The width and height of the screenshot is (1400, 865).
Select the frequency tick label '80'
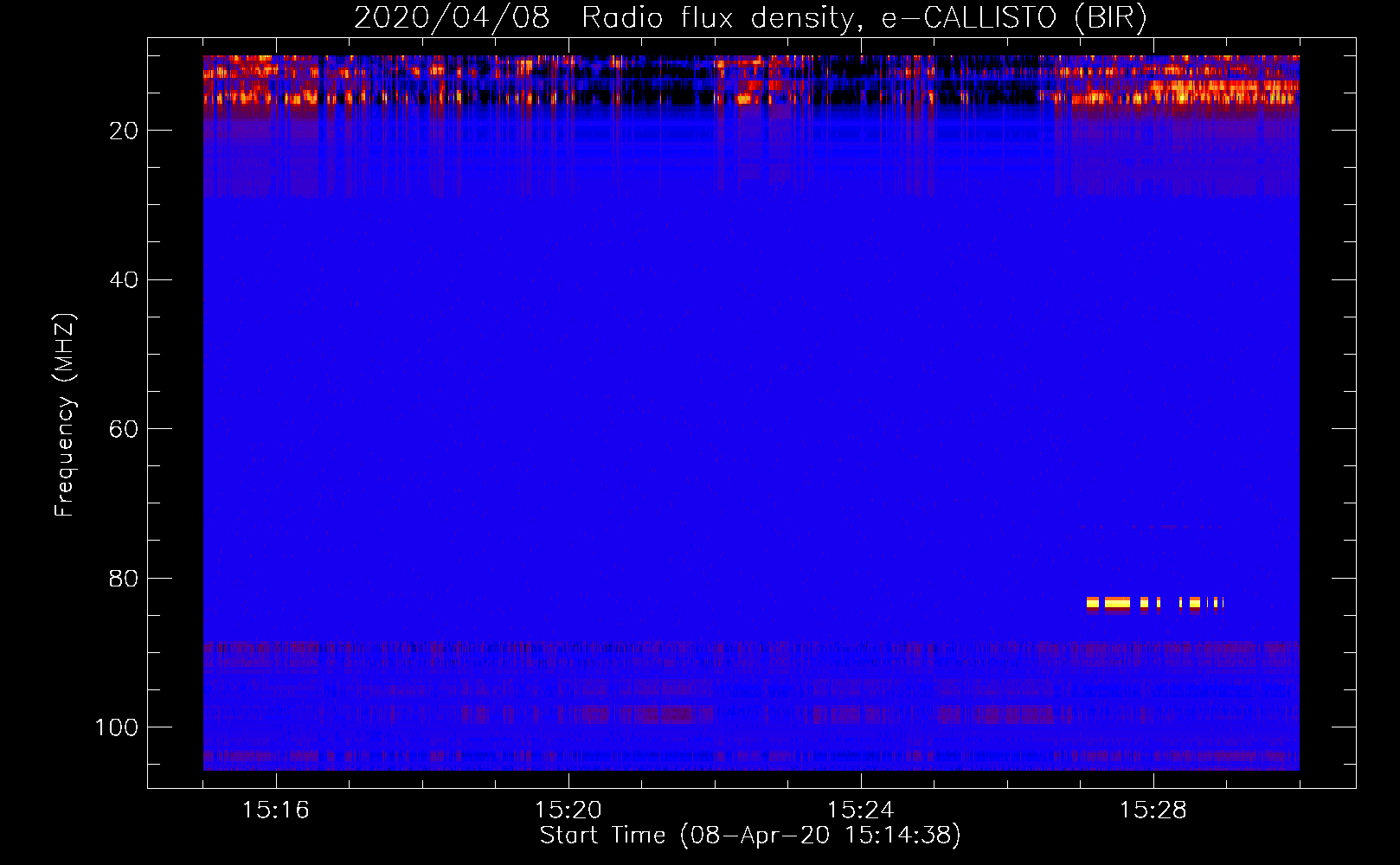[x=124, y=579]
